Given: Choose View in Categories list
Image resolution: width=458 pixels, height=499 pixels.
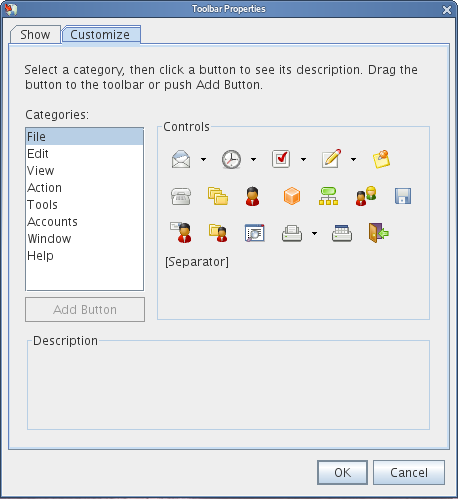Looking at the screenshot, I should tap(85, 171).
